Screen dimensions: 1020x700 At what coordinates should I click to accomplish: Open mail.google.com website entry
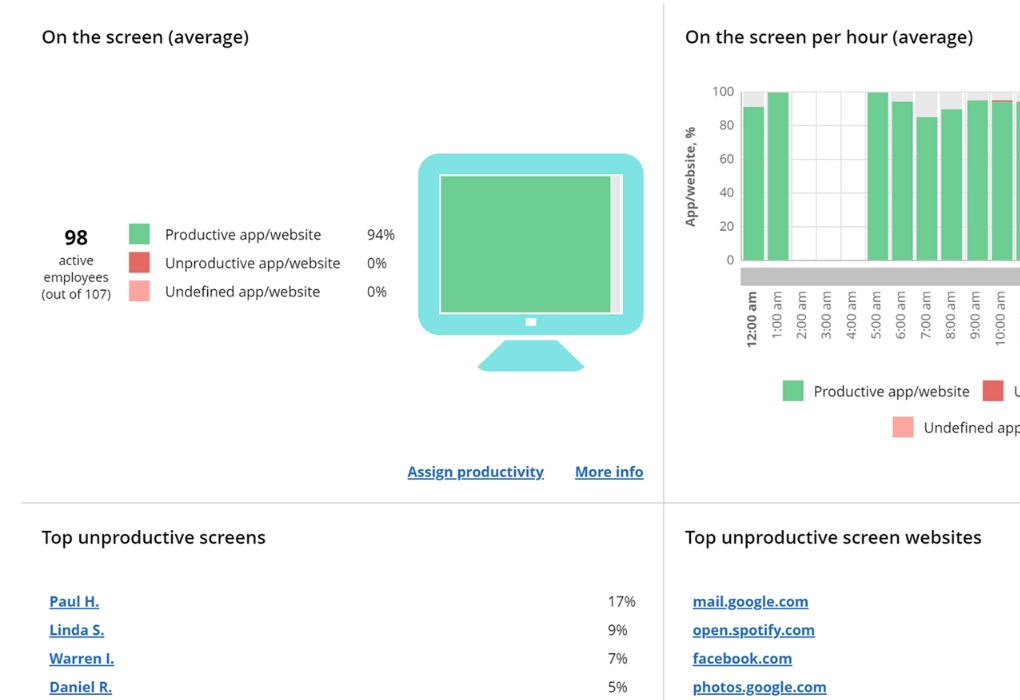(750, 602)
